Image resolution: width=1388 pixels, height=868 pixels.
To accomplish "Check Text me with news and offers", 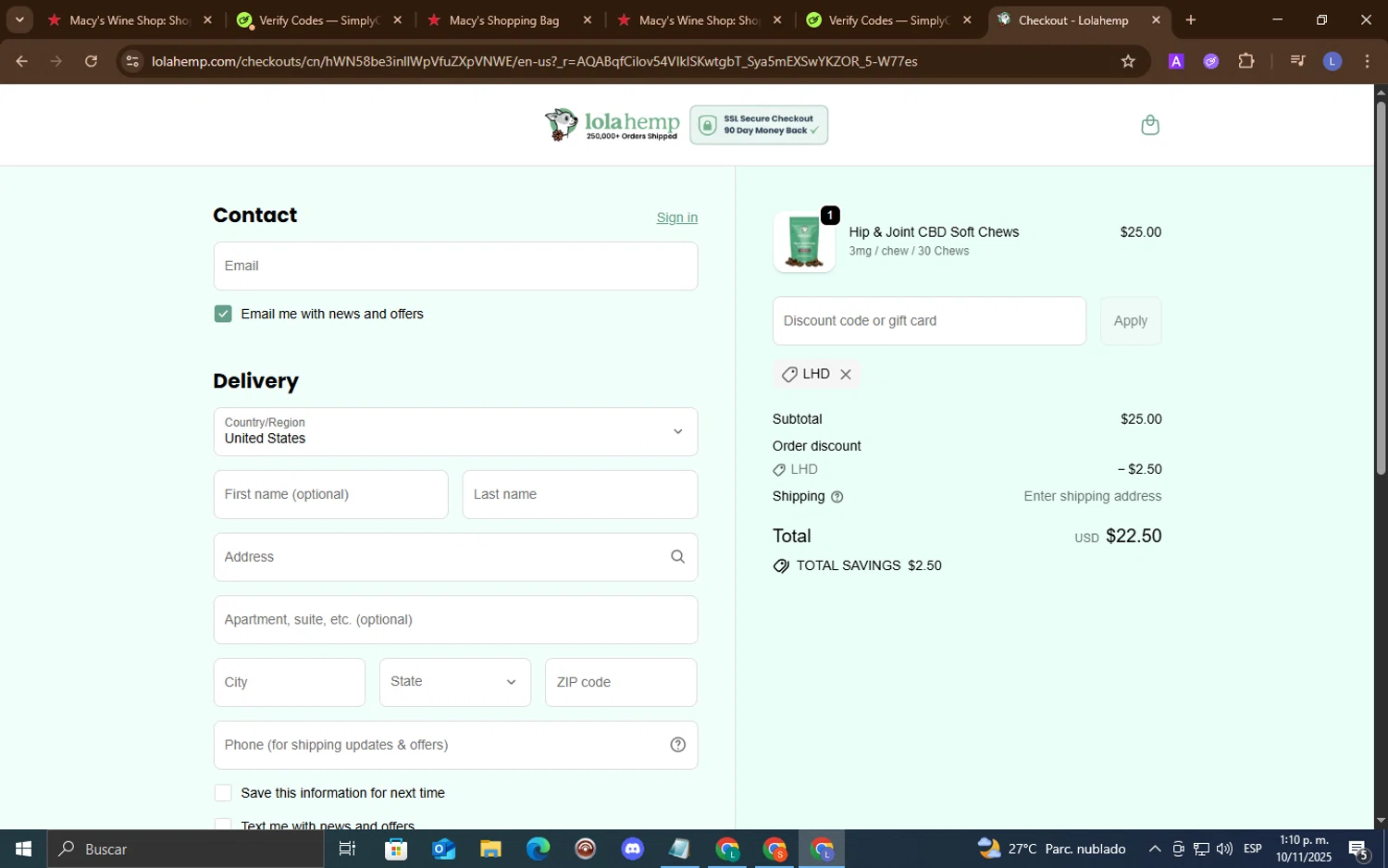I will click(223, 825).
